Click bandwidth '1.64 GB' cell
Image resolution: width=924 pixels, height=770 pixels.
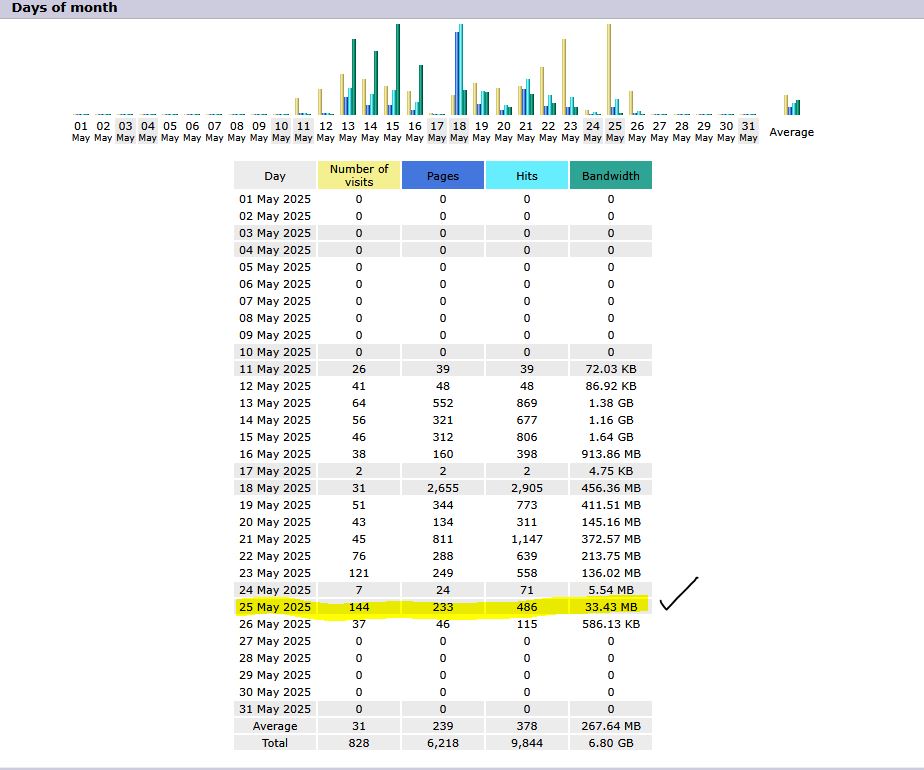[610, 437]
